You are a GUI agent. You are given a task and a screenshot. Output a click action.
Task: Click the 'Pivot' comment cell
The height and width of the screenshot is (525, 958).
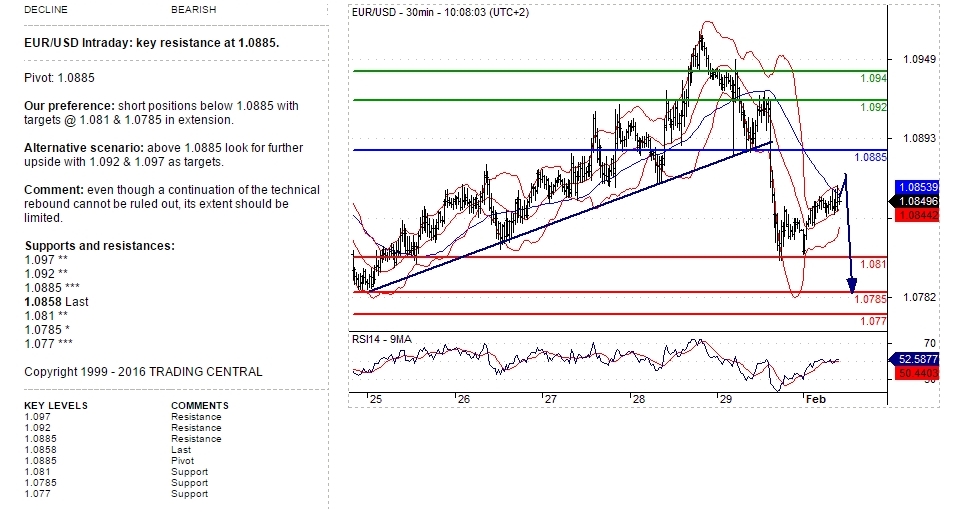[182, 461]
